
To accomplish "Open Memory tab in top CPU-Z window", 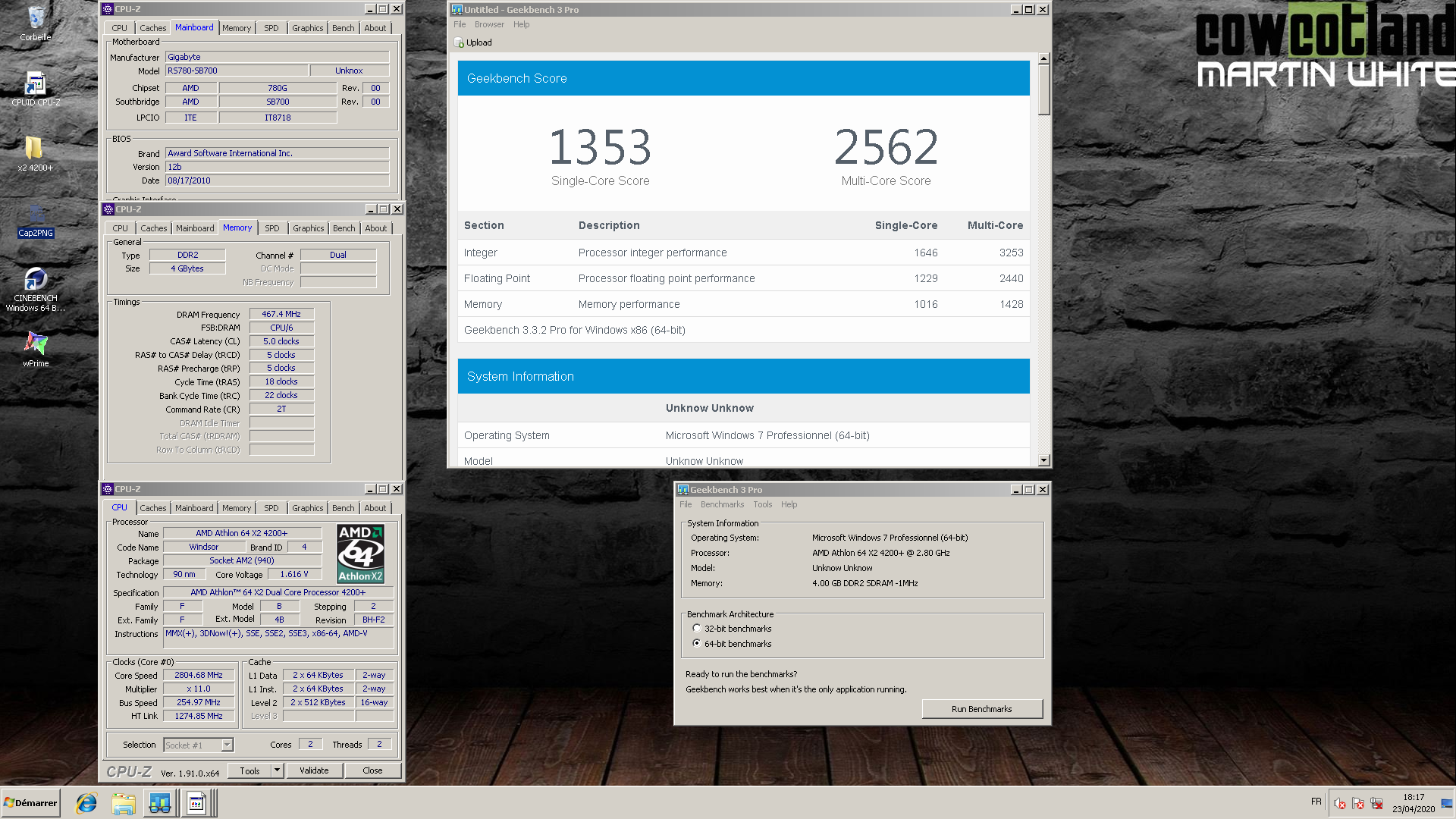I will 237,28.
